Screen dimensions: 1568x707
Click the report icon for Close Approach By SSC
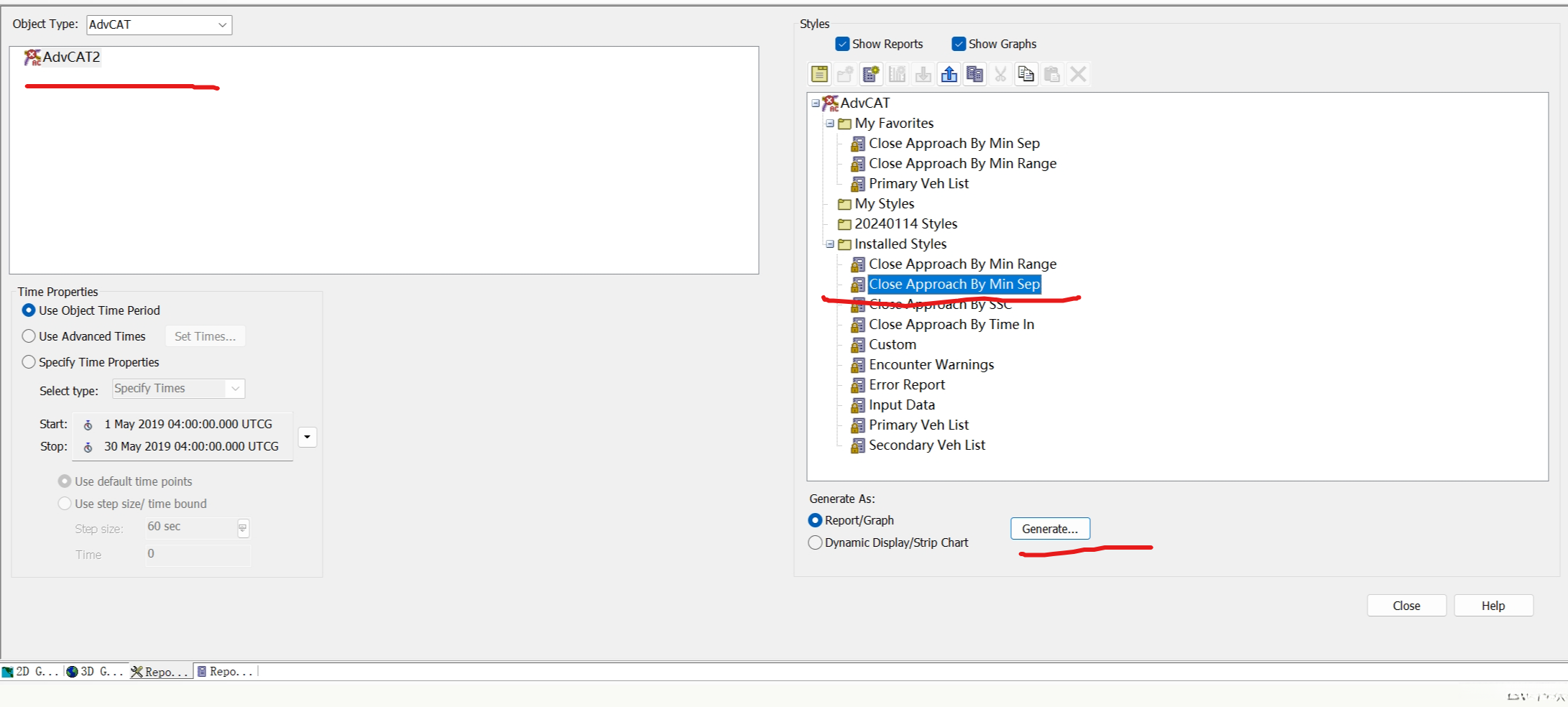[858, 305]
